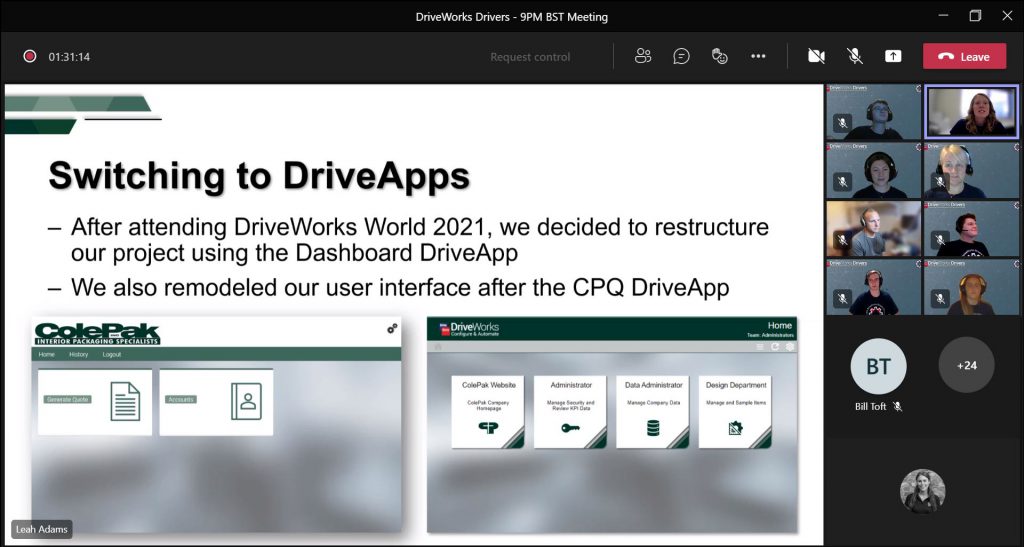The width and height of the screenshot is (1024, 547).
Task: Click the refresh icon in the DriveWorks dashboard bar
Action: tap(775, 347)
